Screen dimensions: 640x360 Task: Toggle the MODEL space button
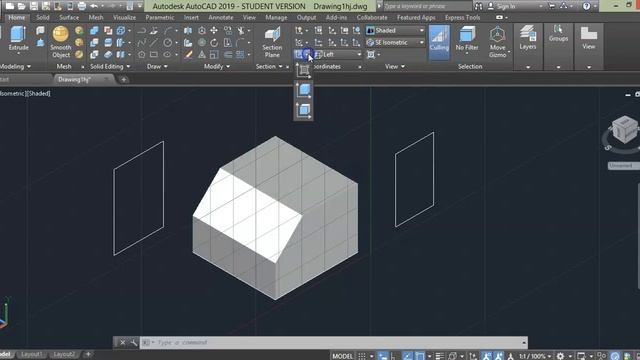coord(342,356)
